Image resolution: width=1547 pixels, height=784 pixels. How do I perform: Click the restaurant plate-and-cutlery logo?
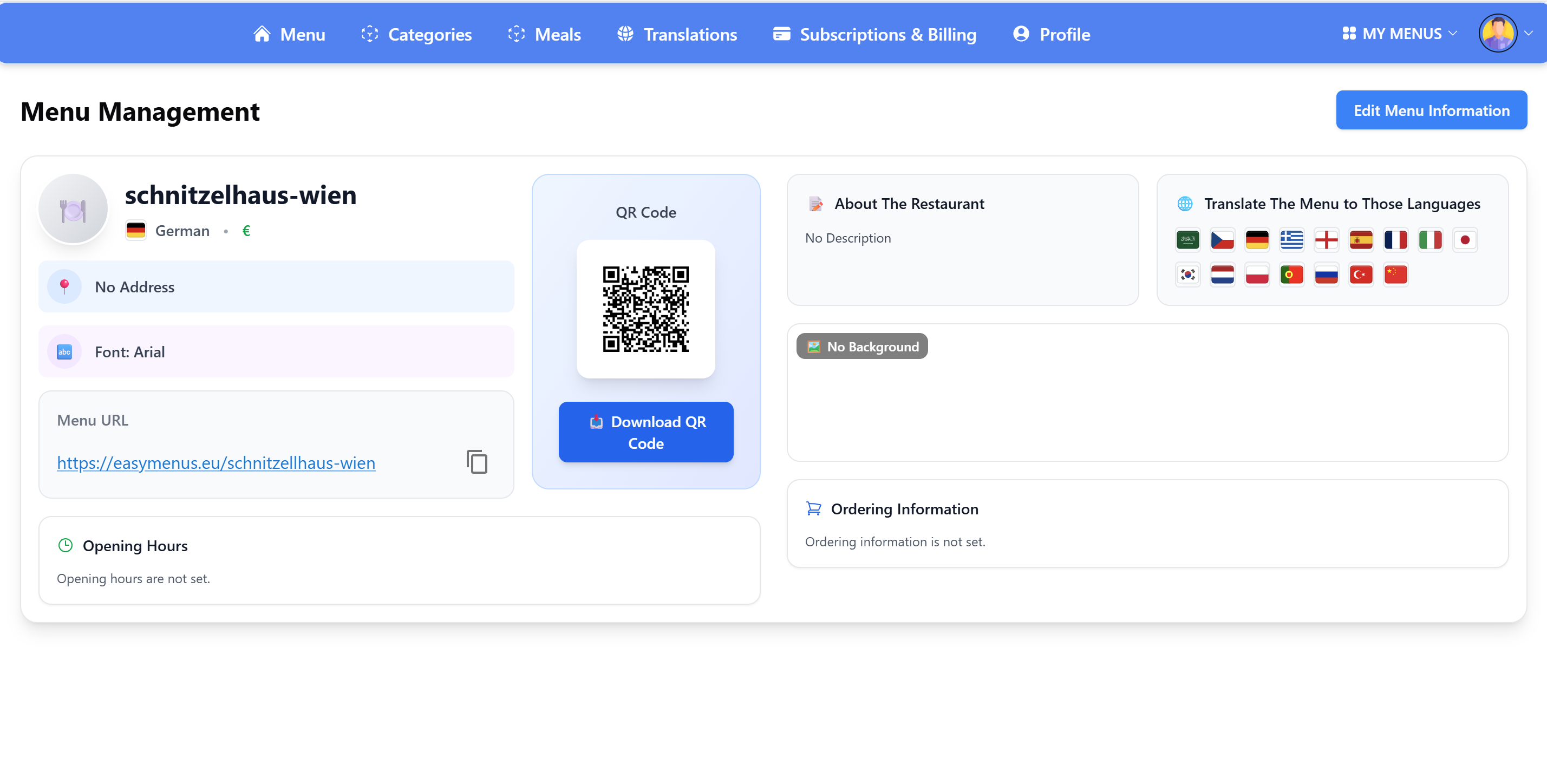point(72,208)
